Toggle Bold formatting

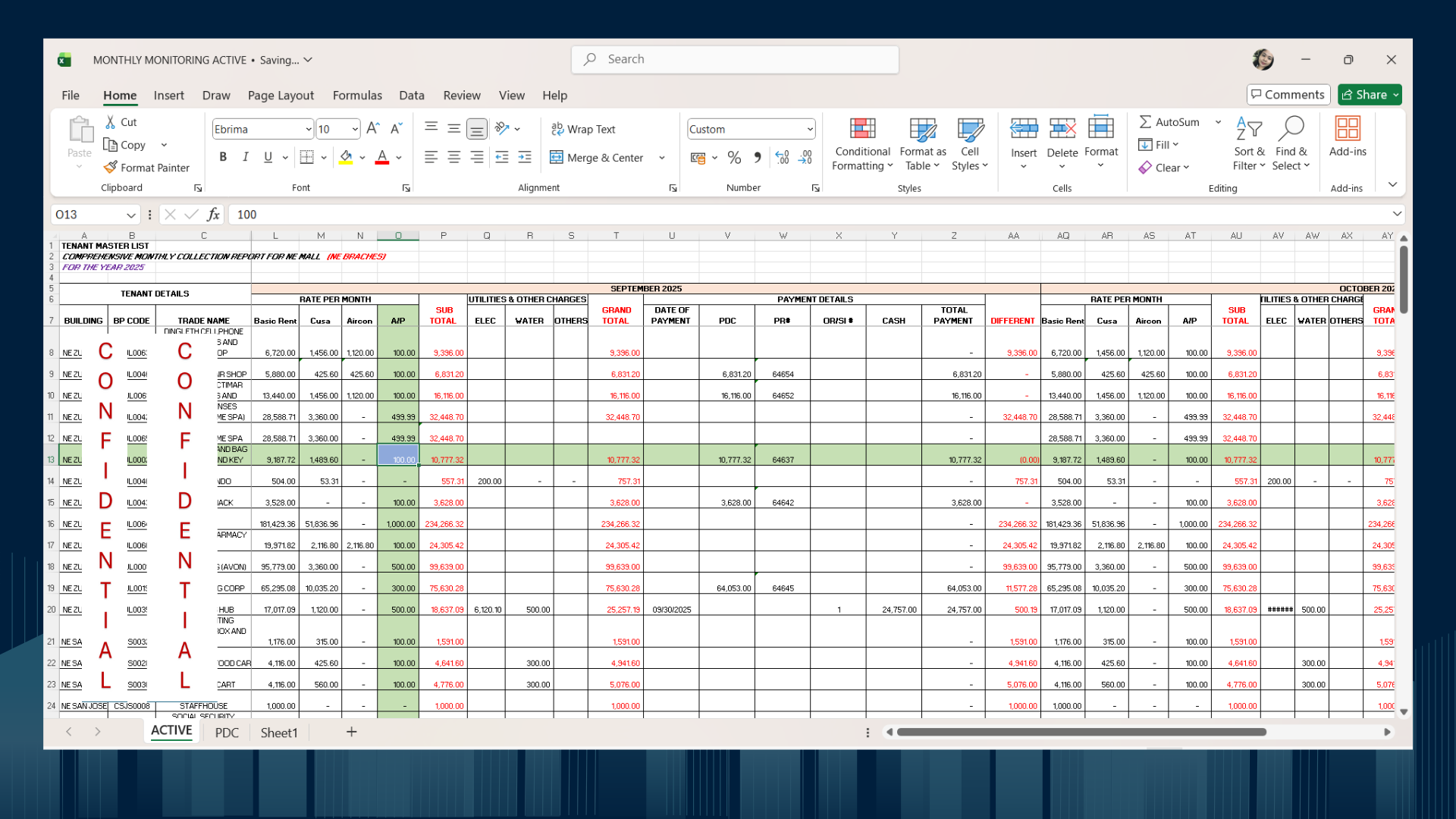tap(223, 157)
